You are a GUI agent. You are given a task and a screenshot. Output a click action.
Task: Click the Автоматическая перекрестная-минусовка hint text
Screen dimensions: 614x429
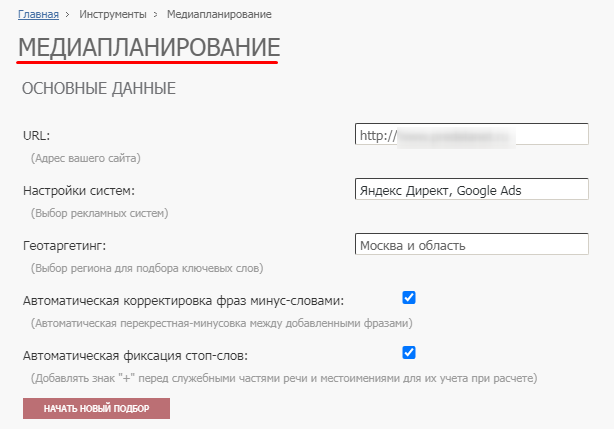[222, 323]
